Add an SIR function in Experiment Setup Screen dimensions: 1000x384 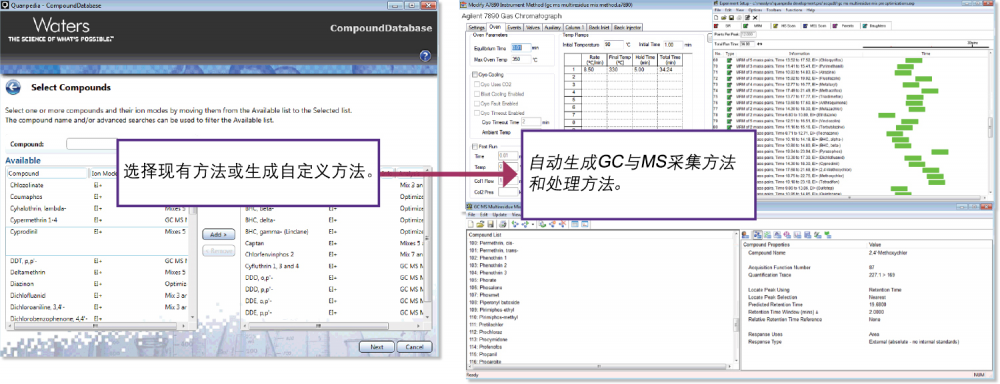pyautogui.click(x=725, y=26)
